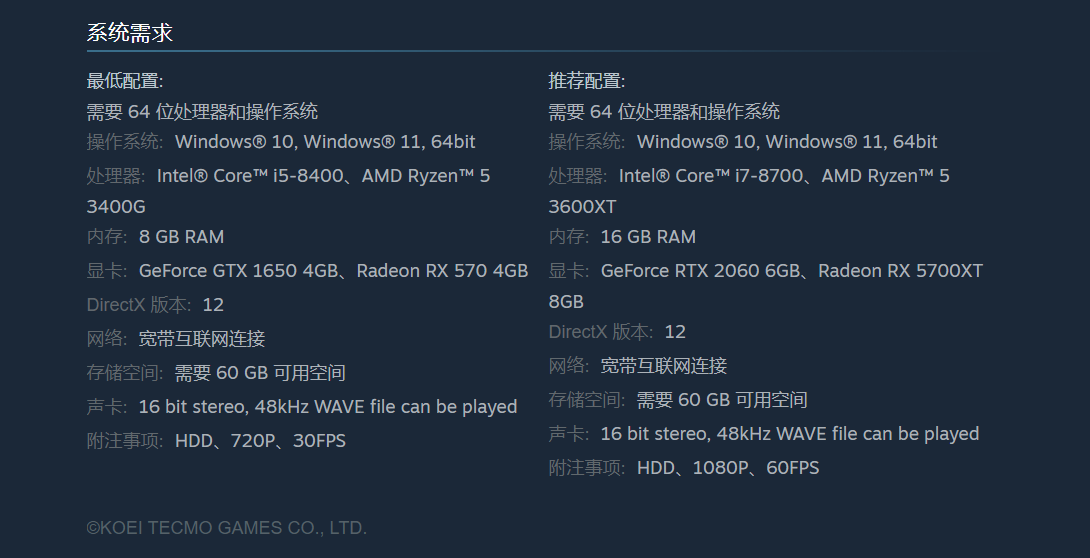The width and height of the screenshot is (1090, 558).
Task: Click the 推荐配置 column title
Action: (587, 81)
